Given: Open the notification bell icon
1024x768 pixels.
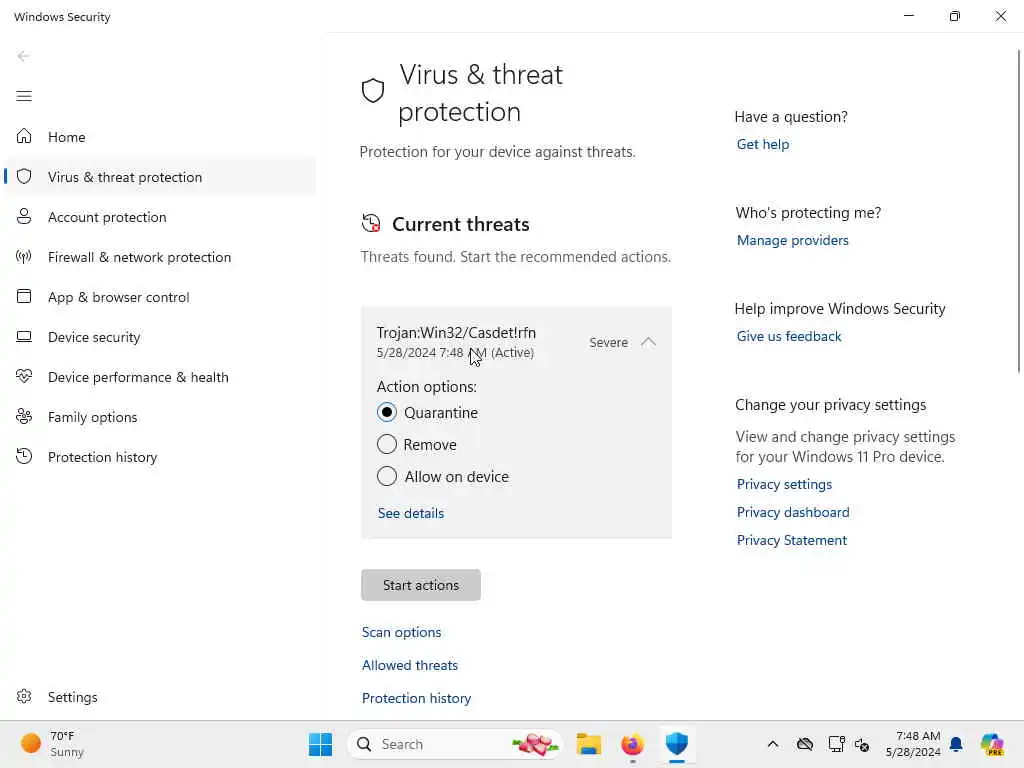Looking at the screenshot, I should click(x=956, y=744).
